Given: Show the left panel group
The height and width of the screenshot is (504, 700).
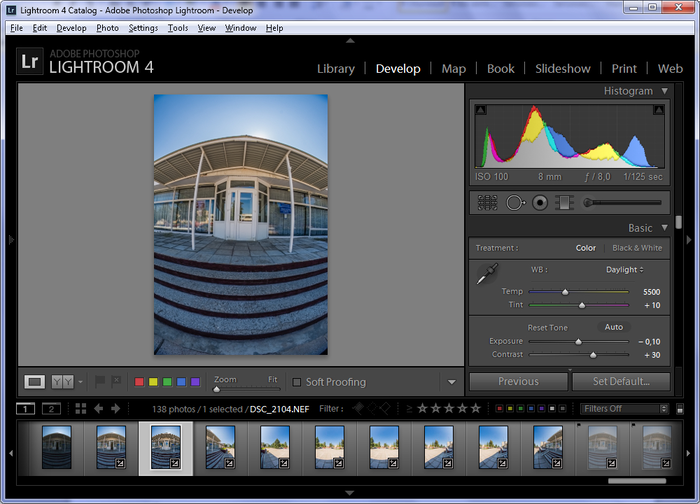Looking at the screenshot, I should (x=11, y=240).
